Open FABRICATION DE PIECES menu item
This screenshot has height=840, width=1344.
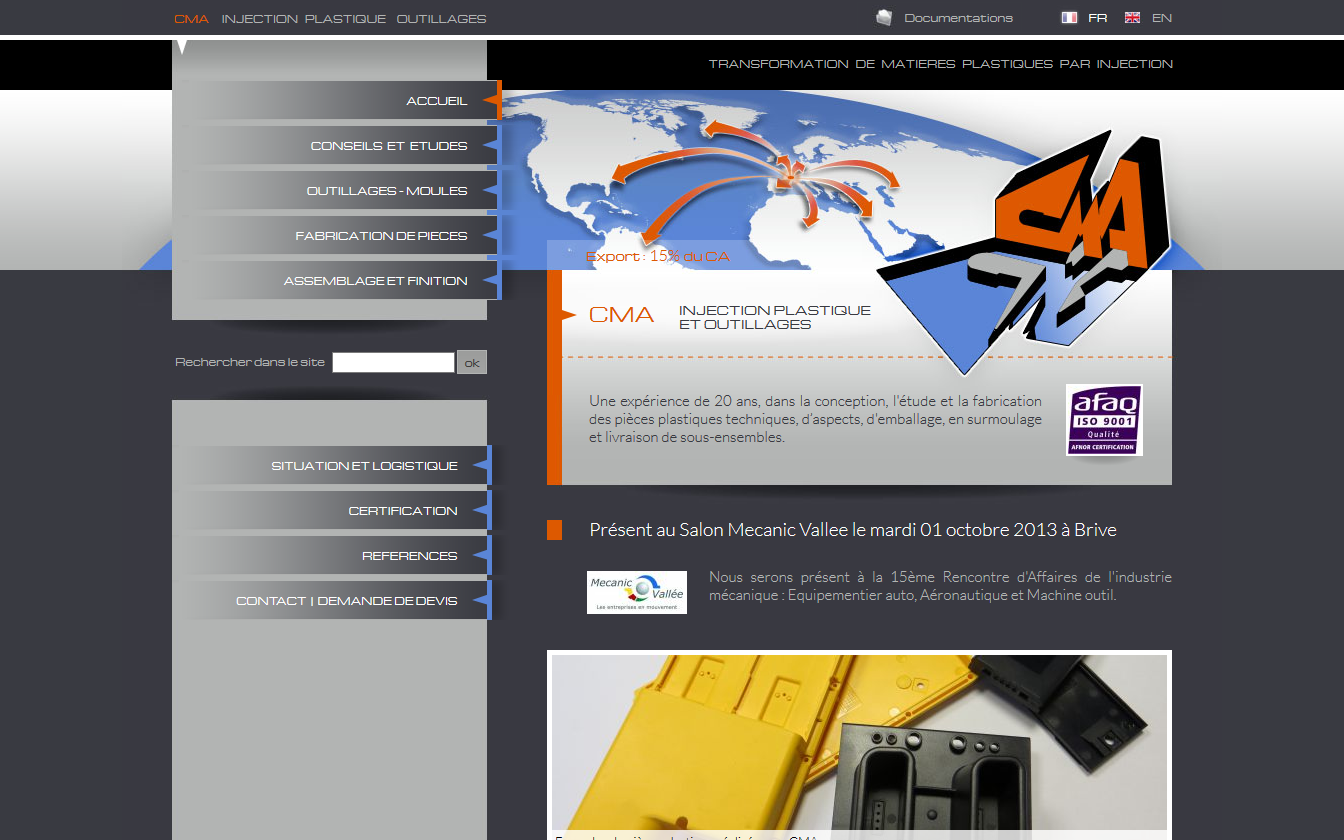tap(337, 235)
